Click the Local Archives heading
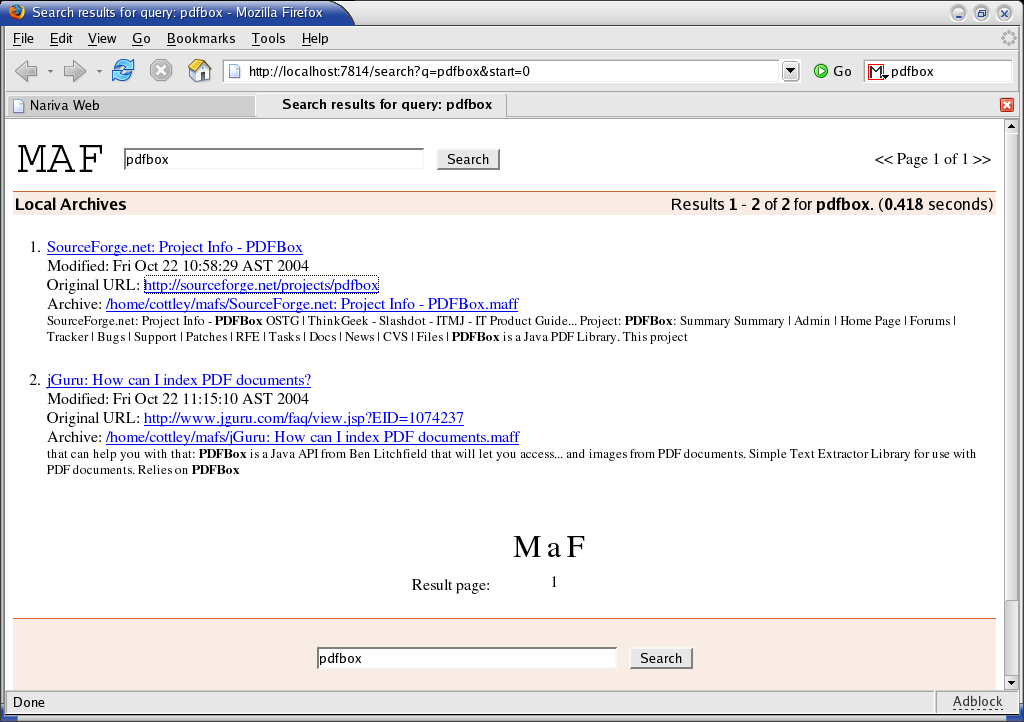Image resolution: width=1024 pixels, height=722 pixels. click(71, 204)
